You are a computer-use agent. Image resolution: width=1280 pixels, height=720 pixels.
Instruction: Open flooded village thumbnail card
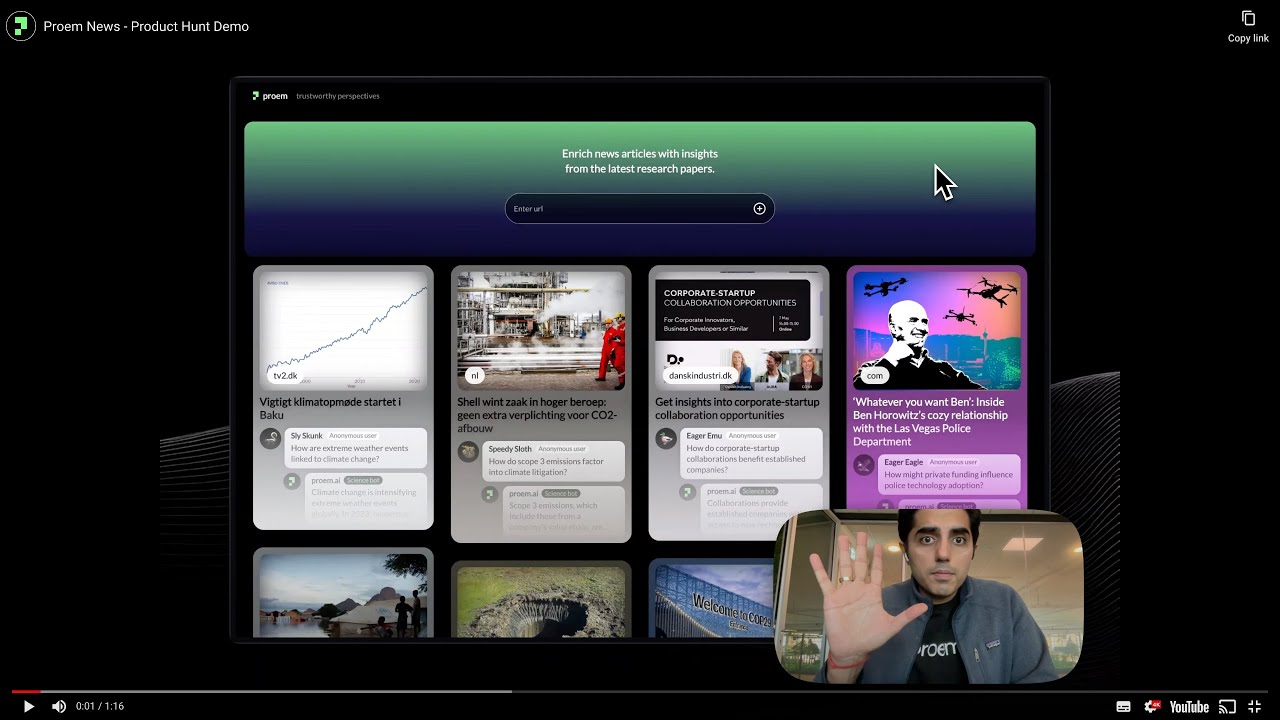click(x=343, y=595)
